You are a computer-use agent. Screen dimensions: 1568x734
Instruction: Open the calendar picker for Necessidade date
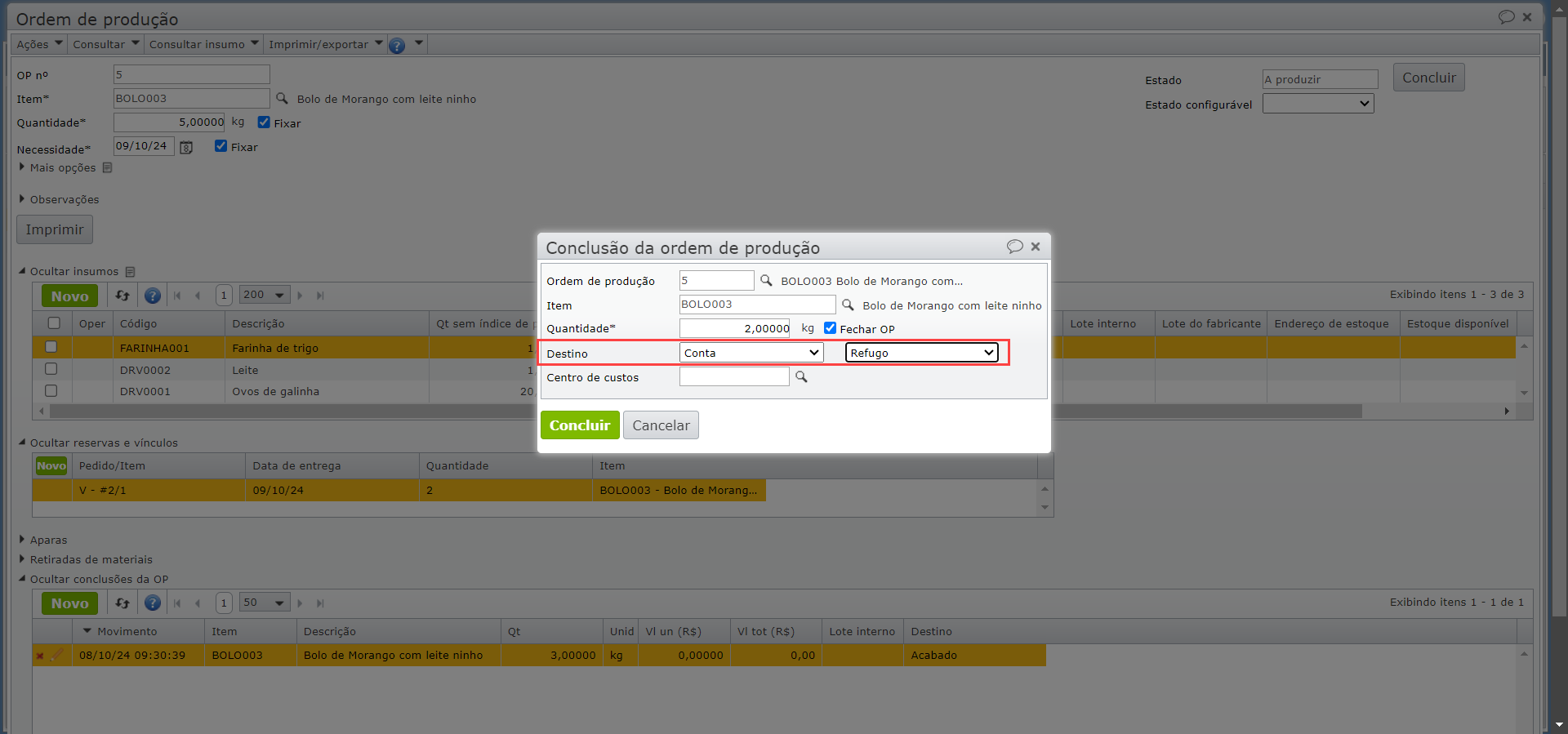tap(186, 147)
